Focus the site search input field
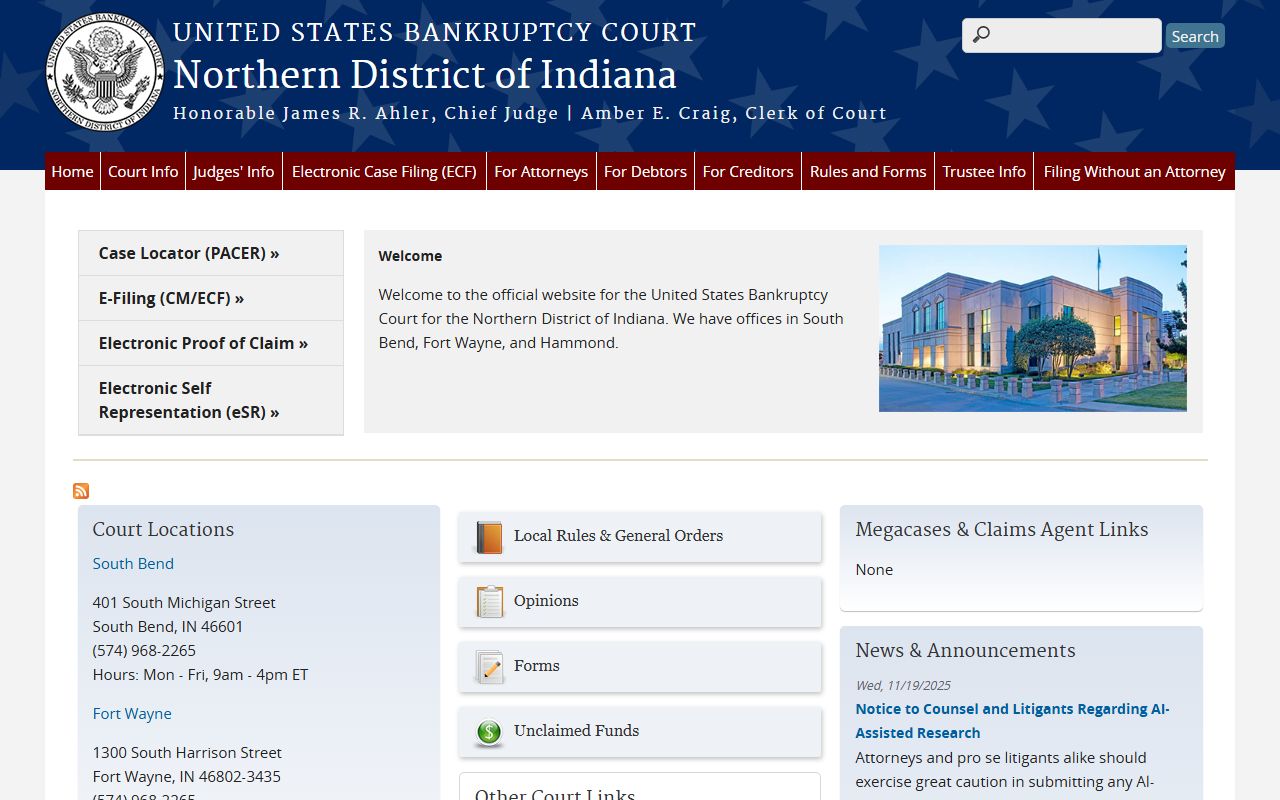This screenshot has height=800, width=1280. (1062, 35)
